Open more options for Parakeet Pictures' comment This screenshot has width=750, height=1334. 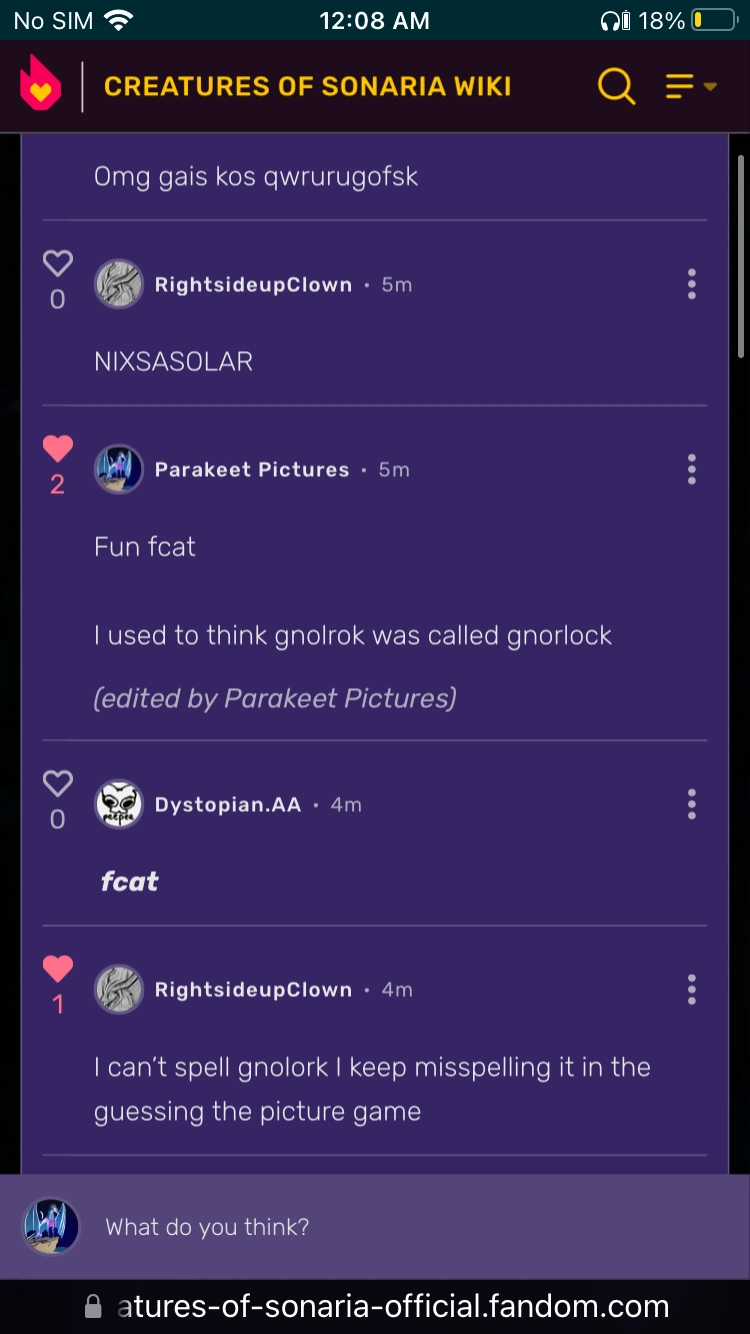[691, 470]
